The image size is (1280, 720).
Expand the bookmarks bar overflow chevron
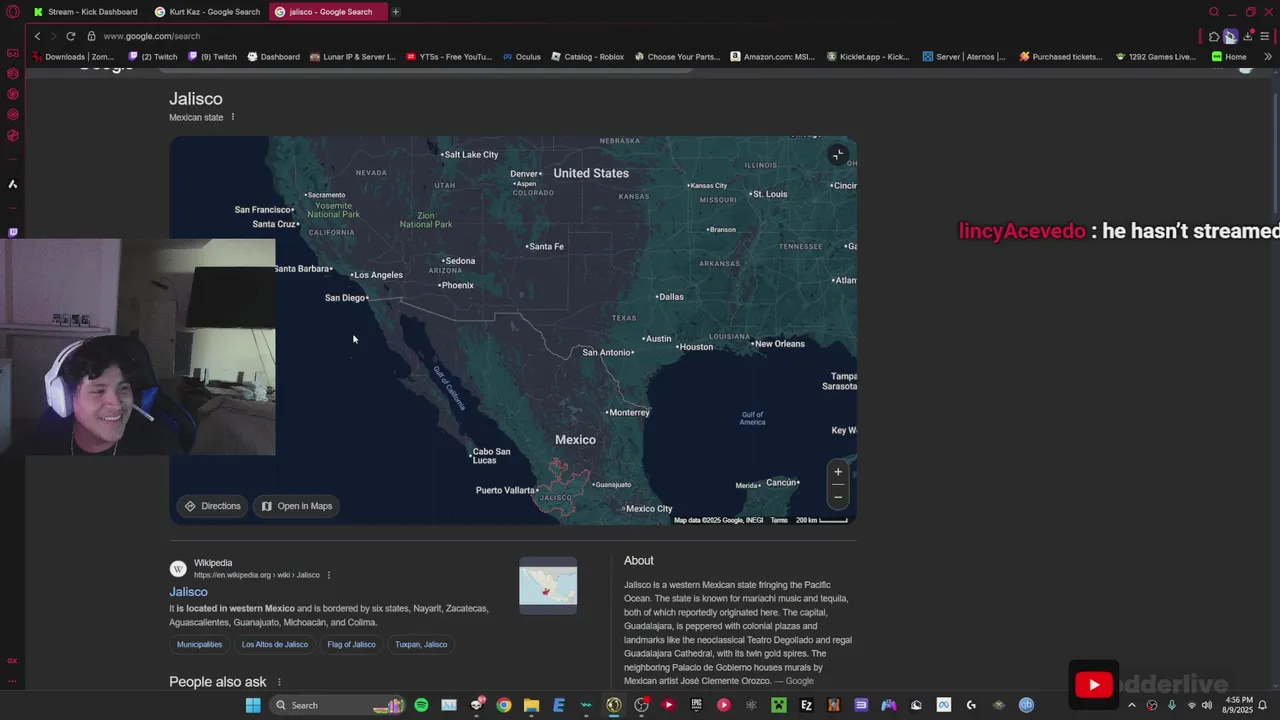pos(1268,57)
